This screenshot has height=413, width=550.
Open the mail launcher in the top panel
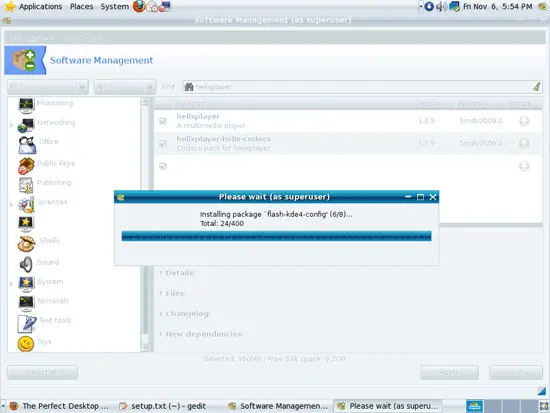pos(152,6)
